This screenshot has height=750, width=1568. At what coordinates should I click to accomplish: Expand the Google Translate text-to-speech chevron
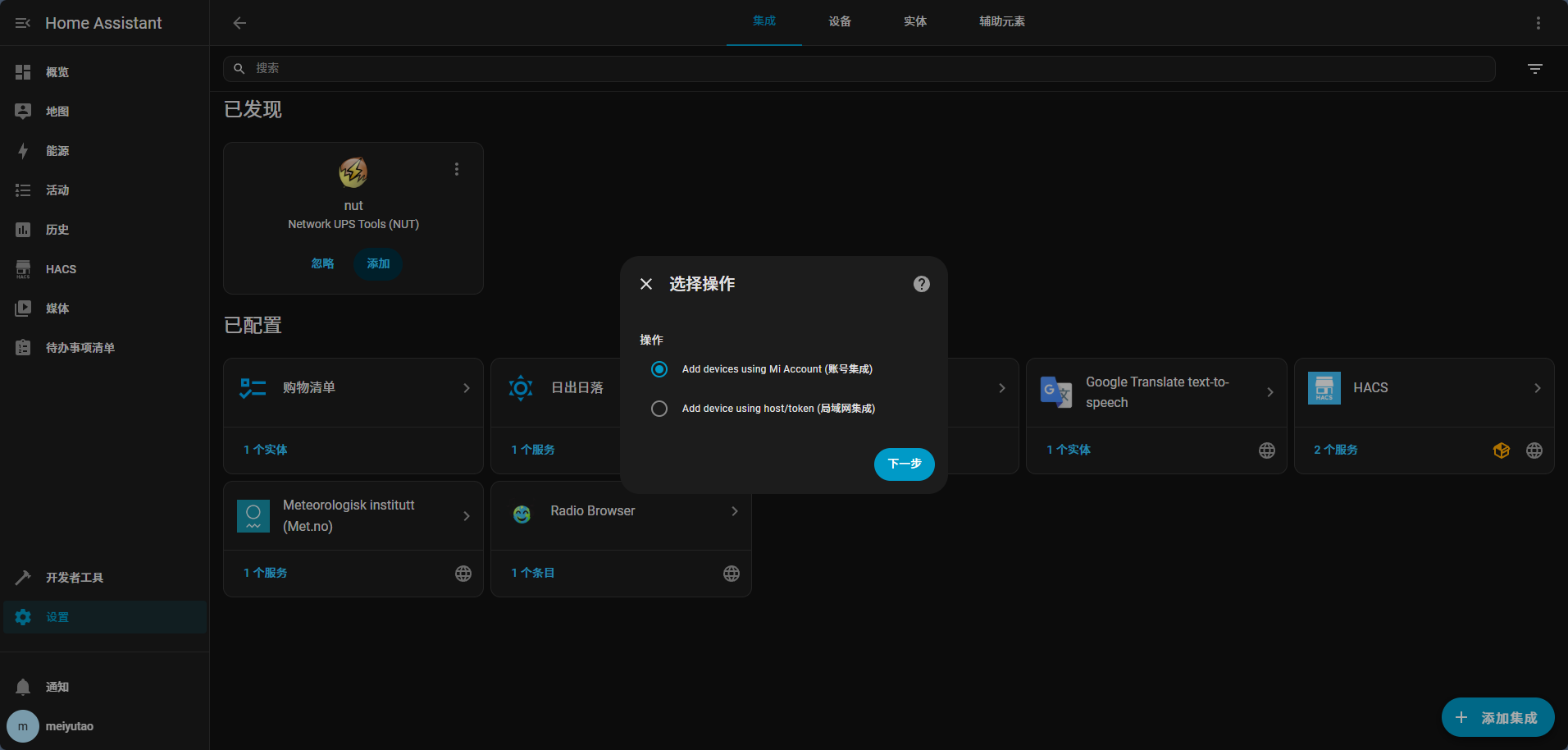pyautogui.click(x=1269, y=392)
